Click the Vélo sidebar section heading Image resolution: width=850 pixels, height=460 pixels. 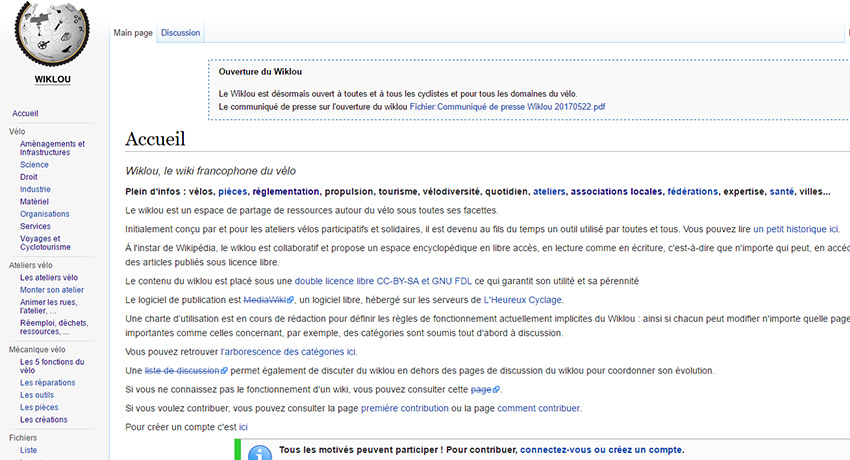pos(17,132)
